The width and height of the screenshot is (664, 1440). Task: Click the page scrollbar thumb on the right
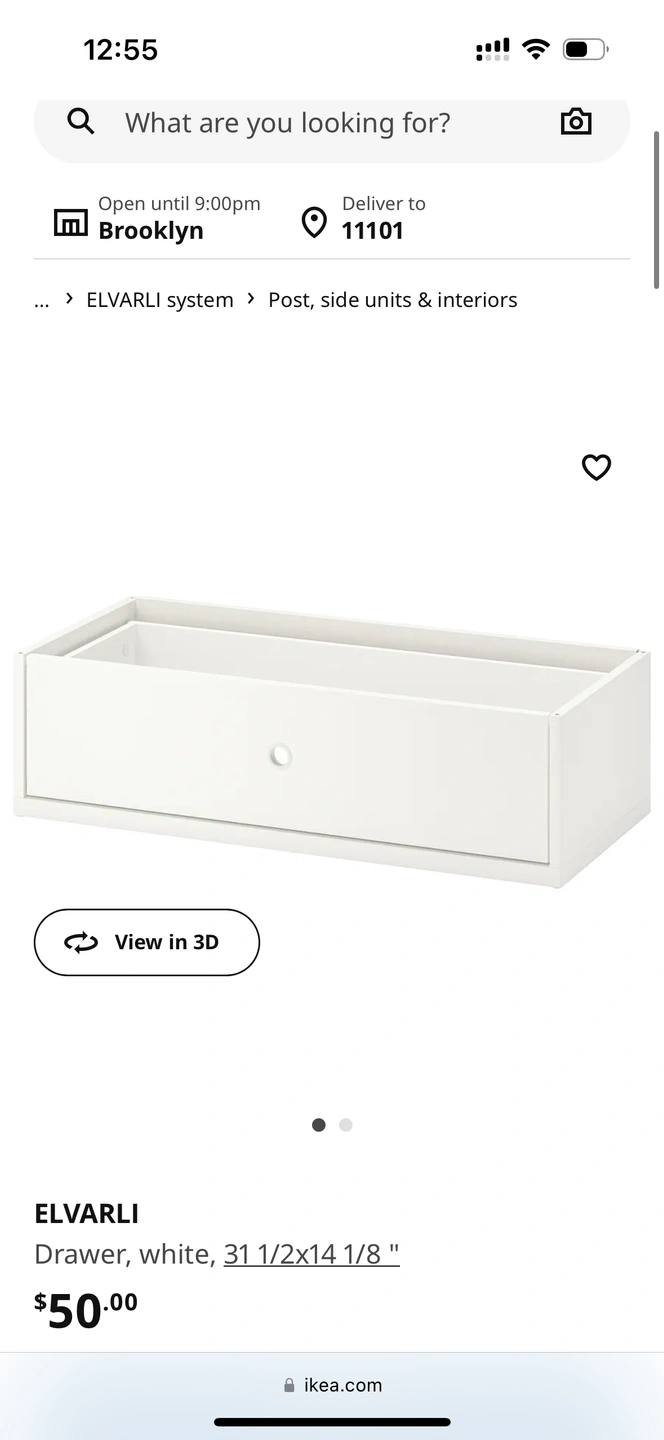pyautogui.click(x=657, y=208)
